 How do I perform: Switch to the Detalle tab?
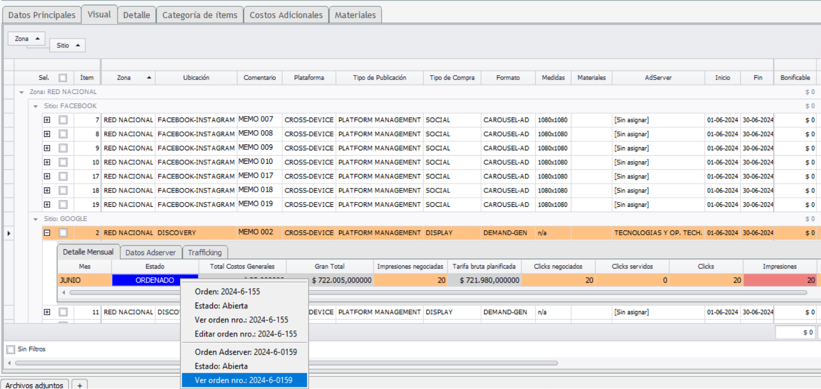pos(136,15)
